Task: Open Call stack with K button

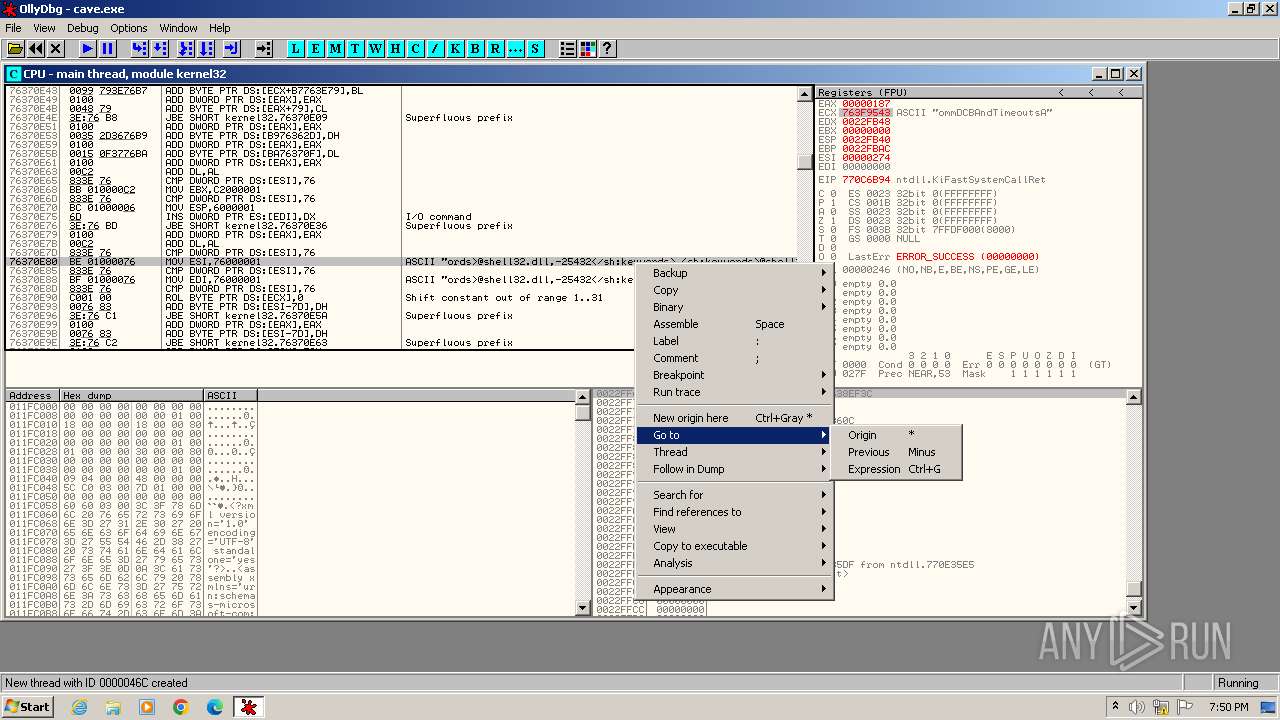Action: click(456, 48)
